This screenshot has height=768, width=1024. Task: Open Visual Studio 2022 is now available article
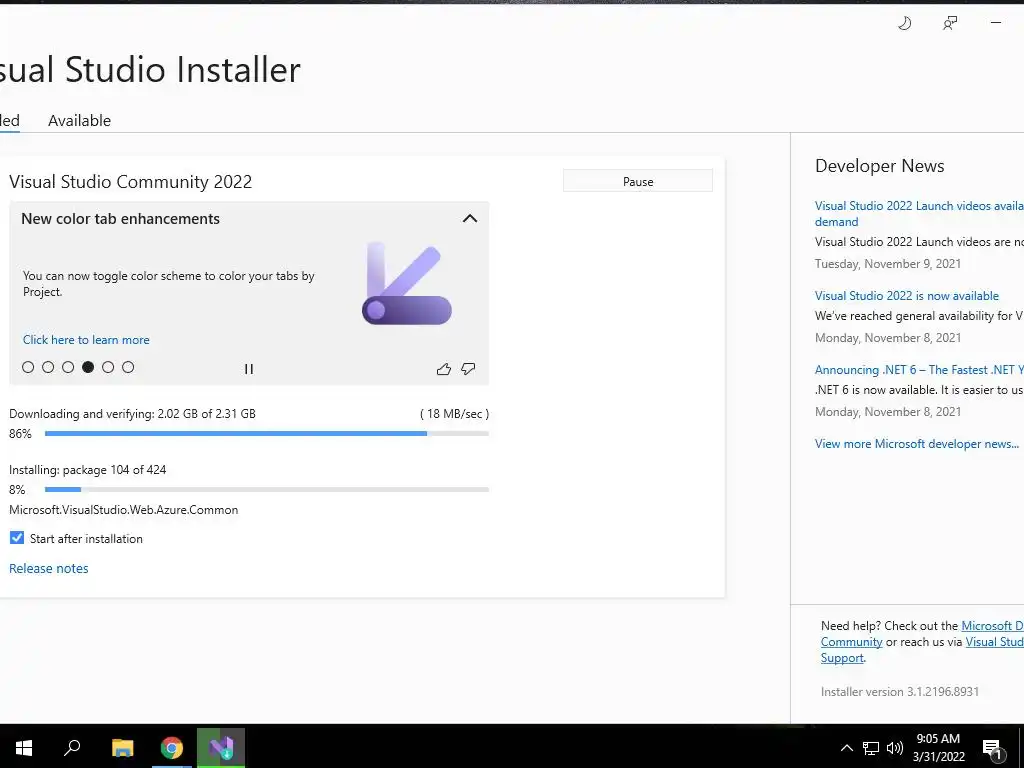coord(906,296)
